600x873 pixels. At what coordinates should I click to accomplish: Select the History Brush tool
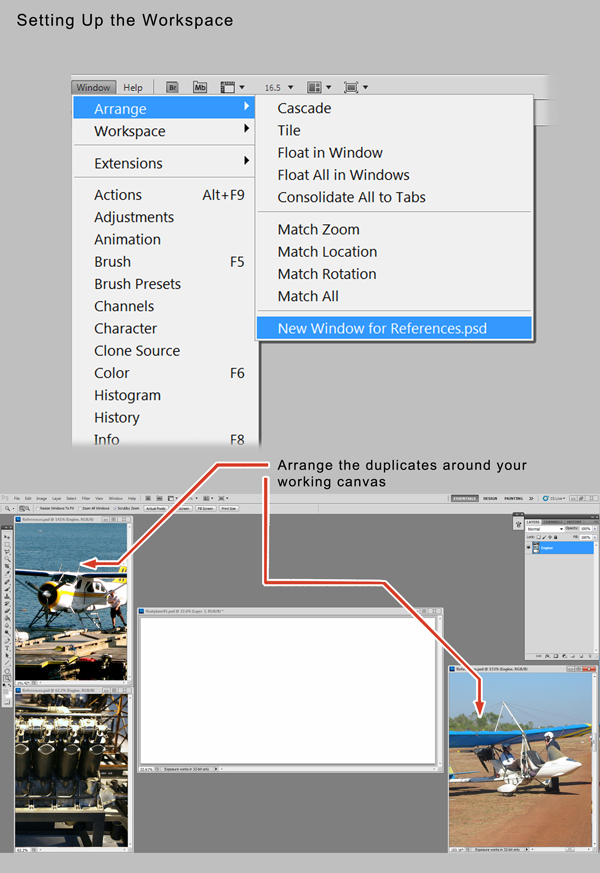7,604
